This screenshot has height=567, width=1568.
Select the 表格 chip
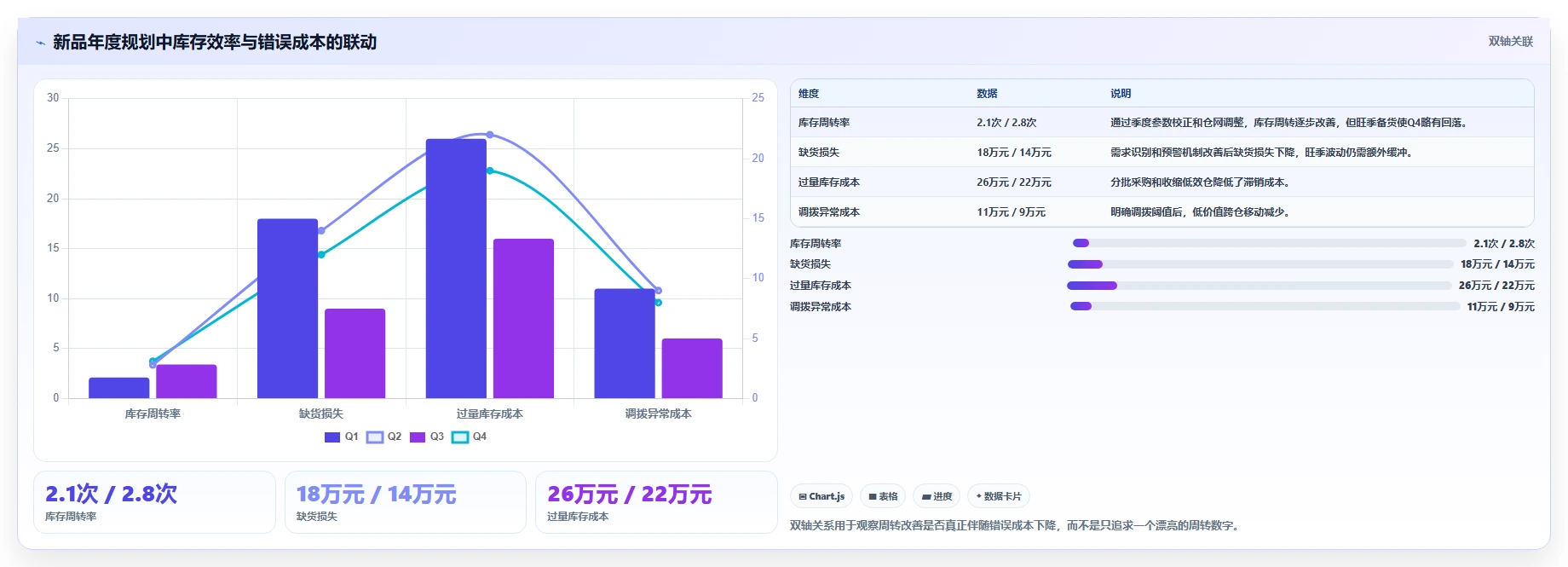pyautogui.click(x=883, y=496)
